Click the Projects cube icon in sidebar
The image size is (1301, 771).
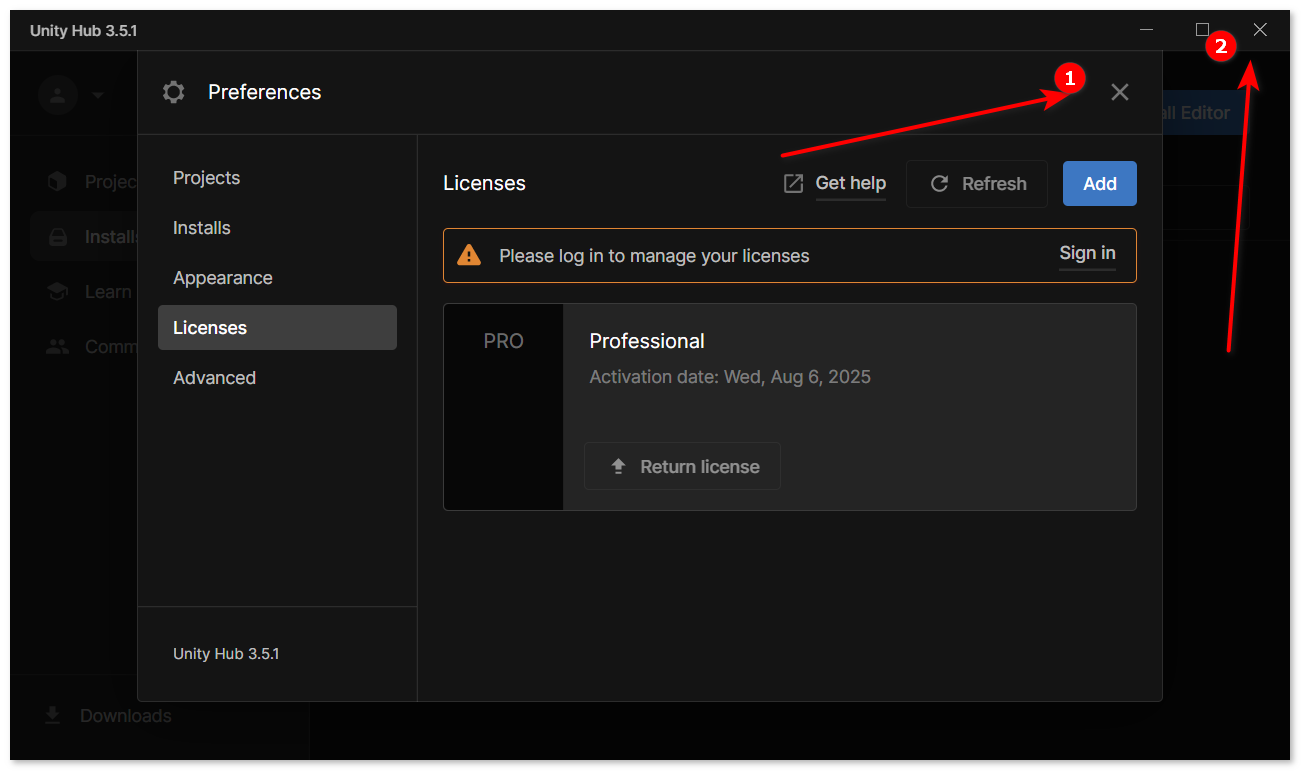58,181
